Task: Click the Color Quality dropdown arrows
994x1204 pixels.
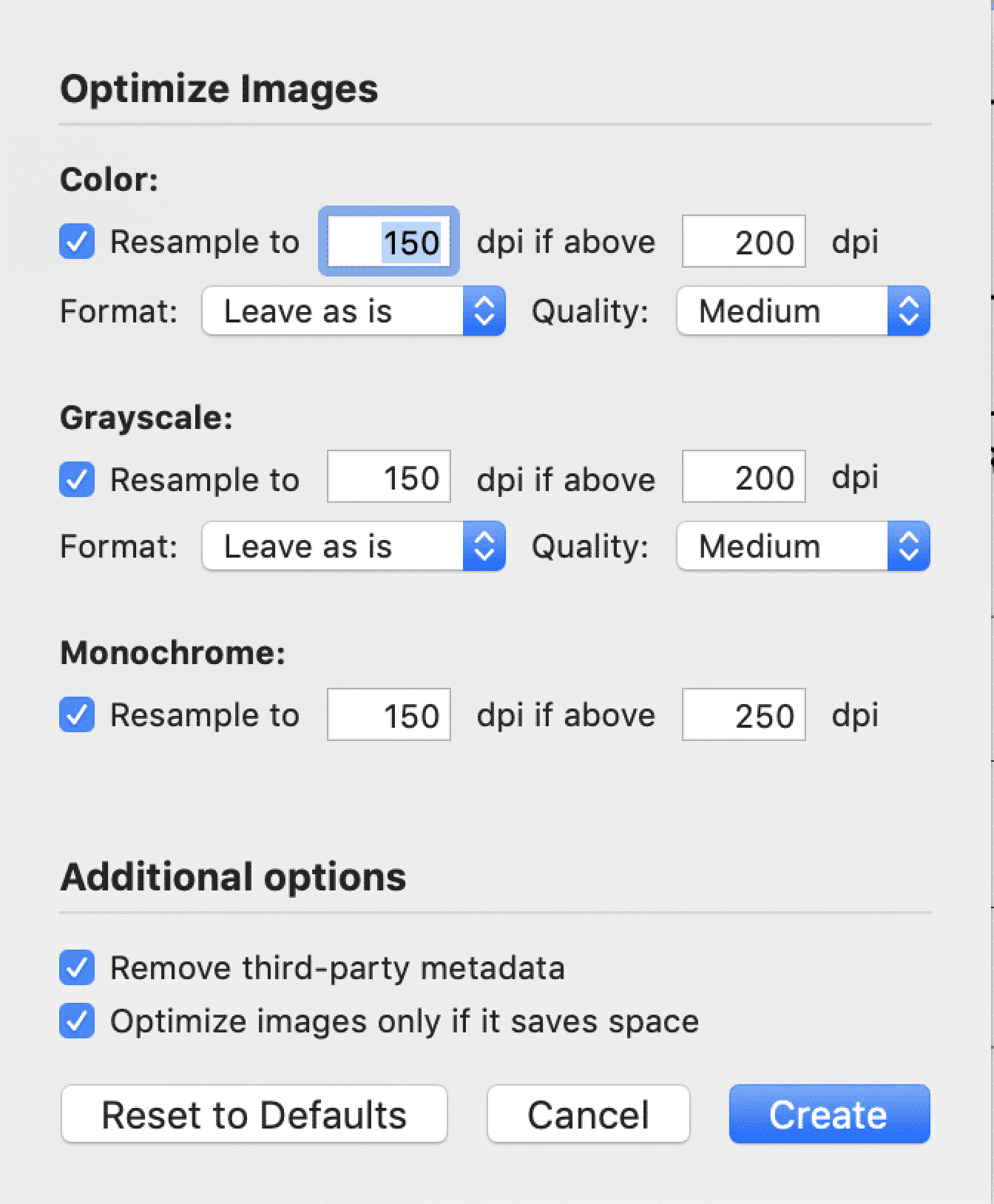Action: pos(908,311)
